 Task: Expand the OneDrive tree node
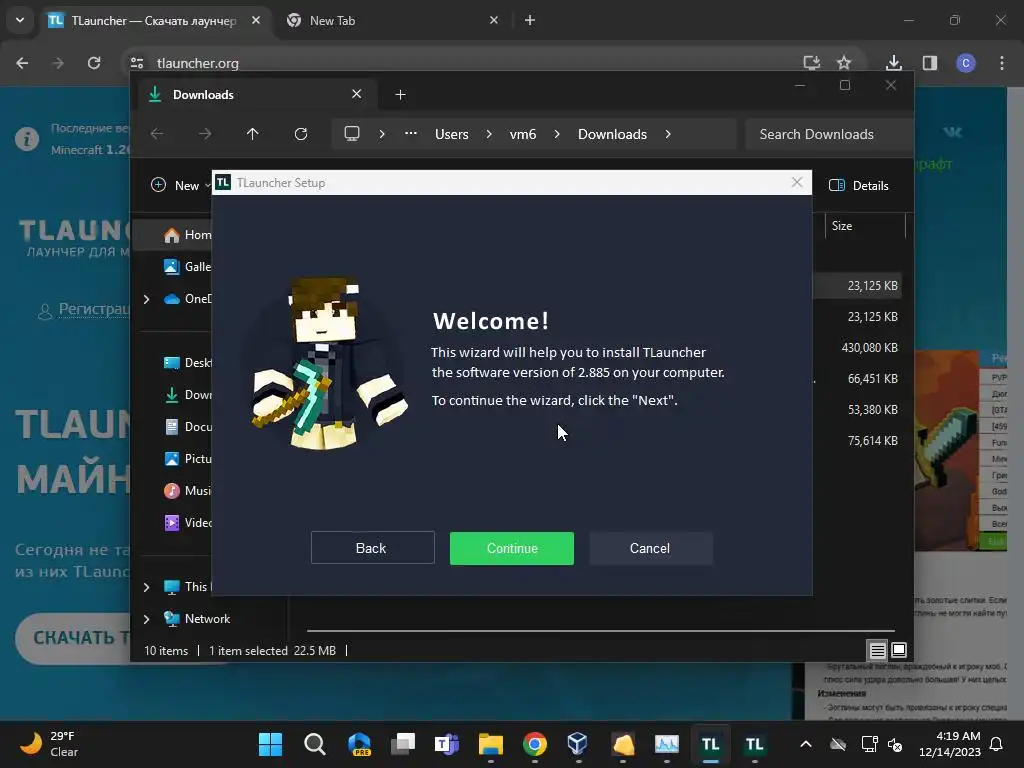146,299
